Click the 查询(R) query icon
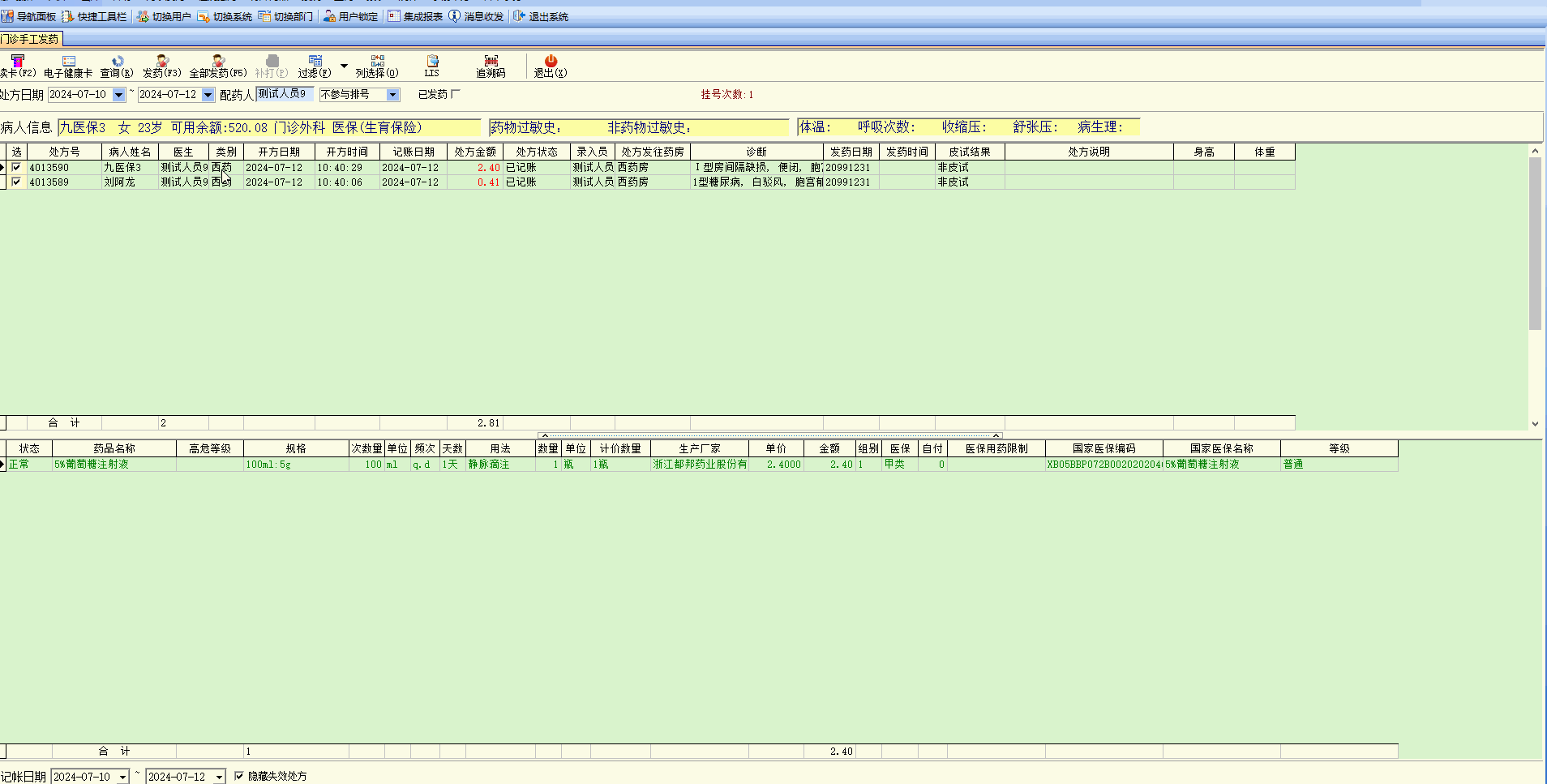Screen dimensions: 1547x784 118,61
